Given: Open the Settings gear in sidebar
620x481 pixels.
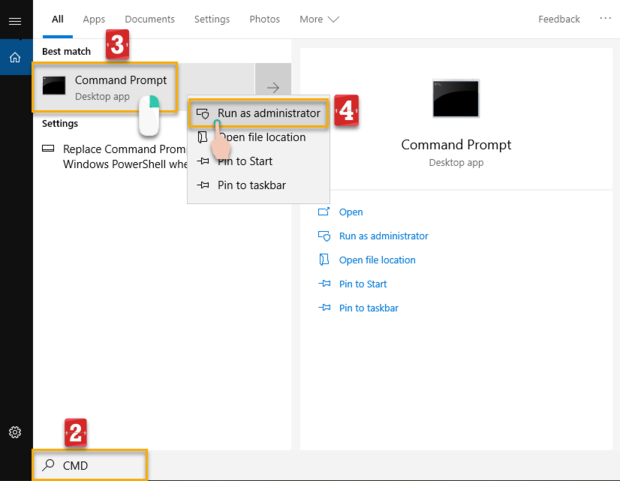Looking at the screenshot, I should point(15,432).
